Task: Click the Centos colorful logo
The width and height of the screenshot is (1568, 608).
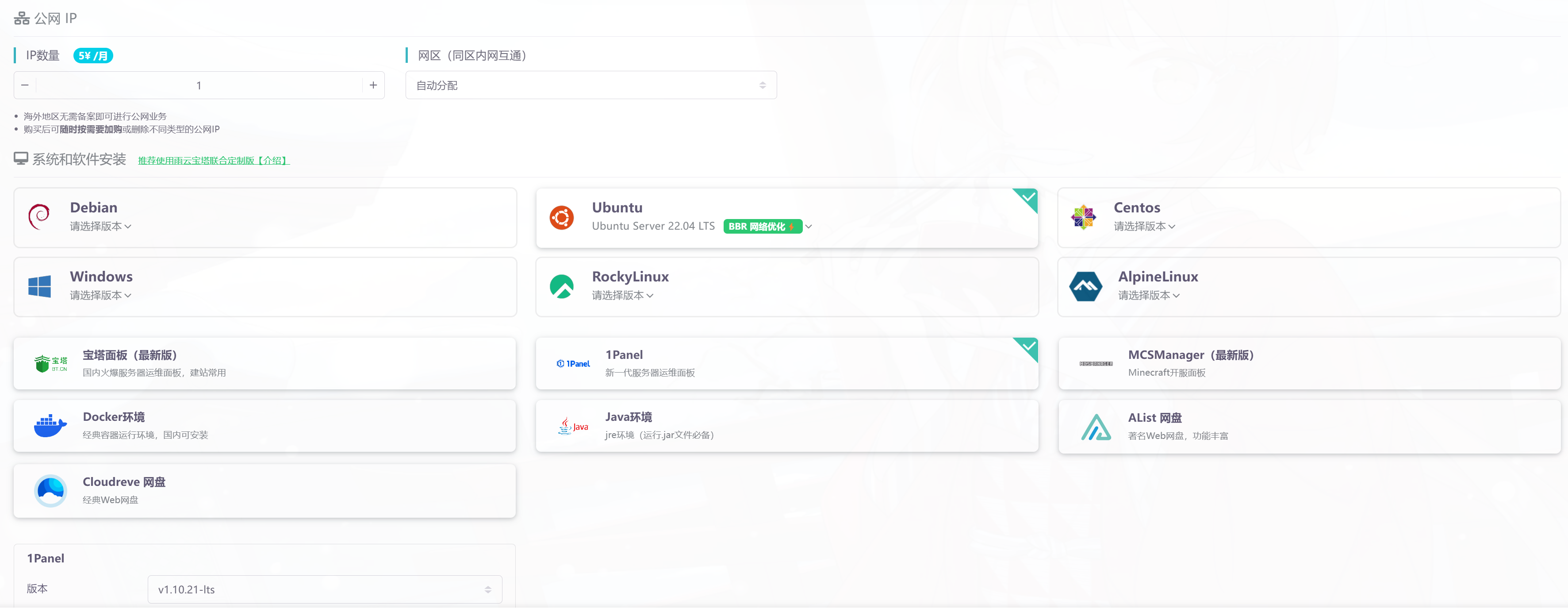Action: pos(1084,217)
